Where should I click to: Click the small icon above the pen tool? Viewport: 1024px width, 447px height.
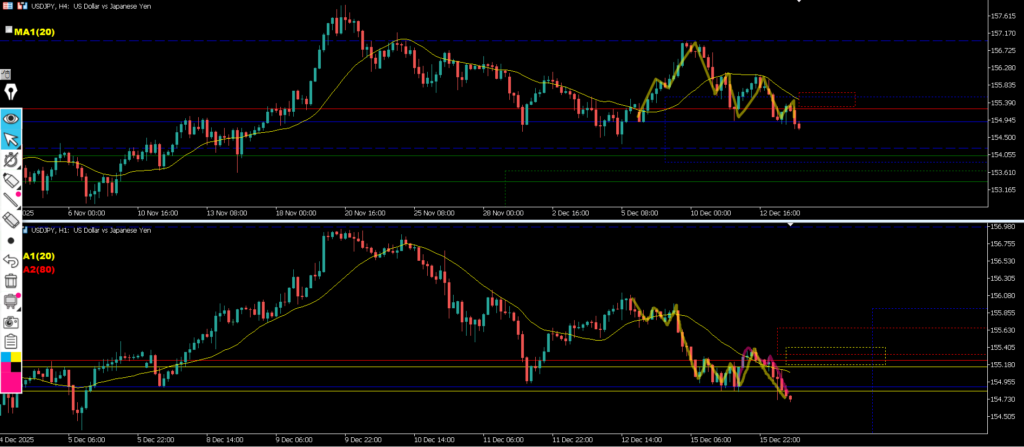point(5,74)
